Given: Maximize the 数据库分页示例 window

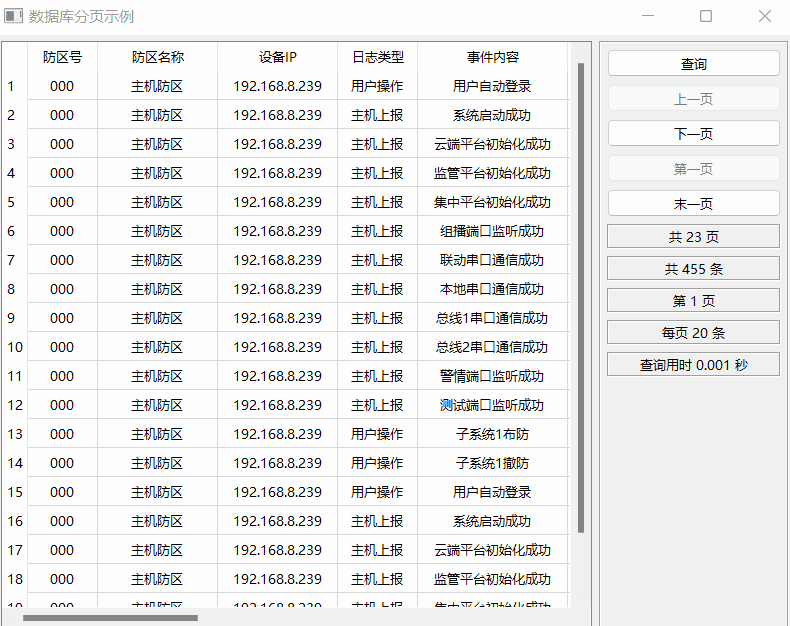Looking at the screenshot, I should 706,16.
